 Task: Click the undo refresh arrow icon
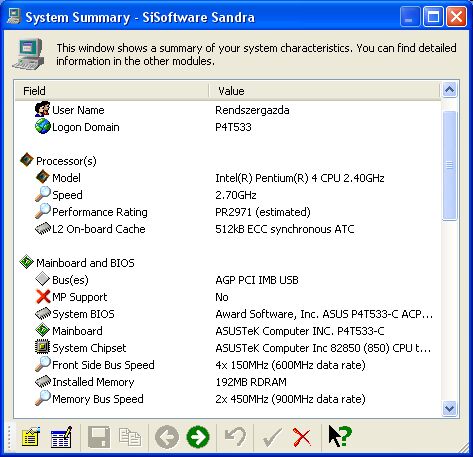coord(235,437)
